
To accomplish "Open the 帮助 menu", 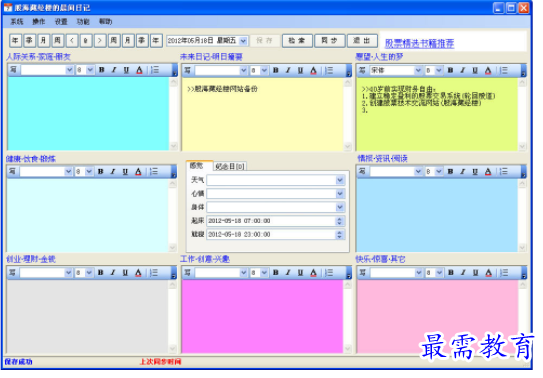I will [x=105, y=22].
